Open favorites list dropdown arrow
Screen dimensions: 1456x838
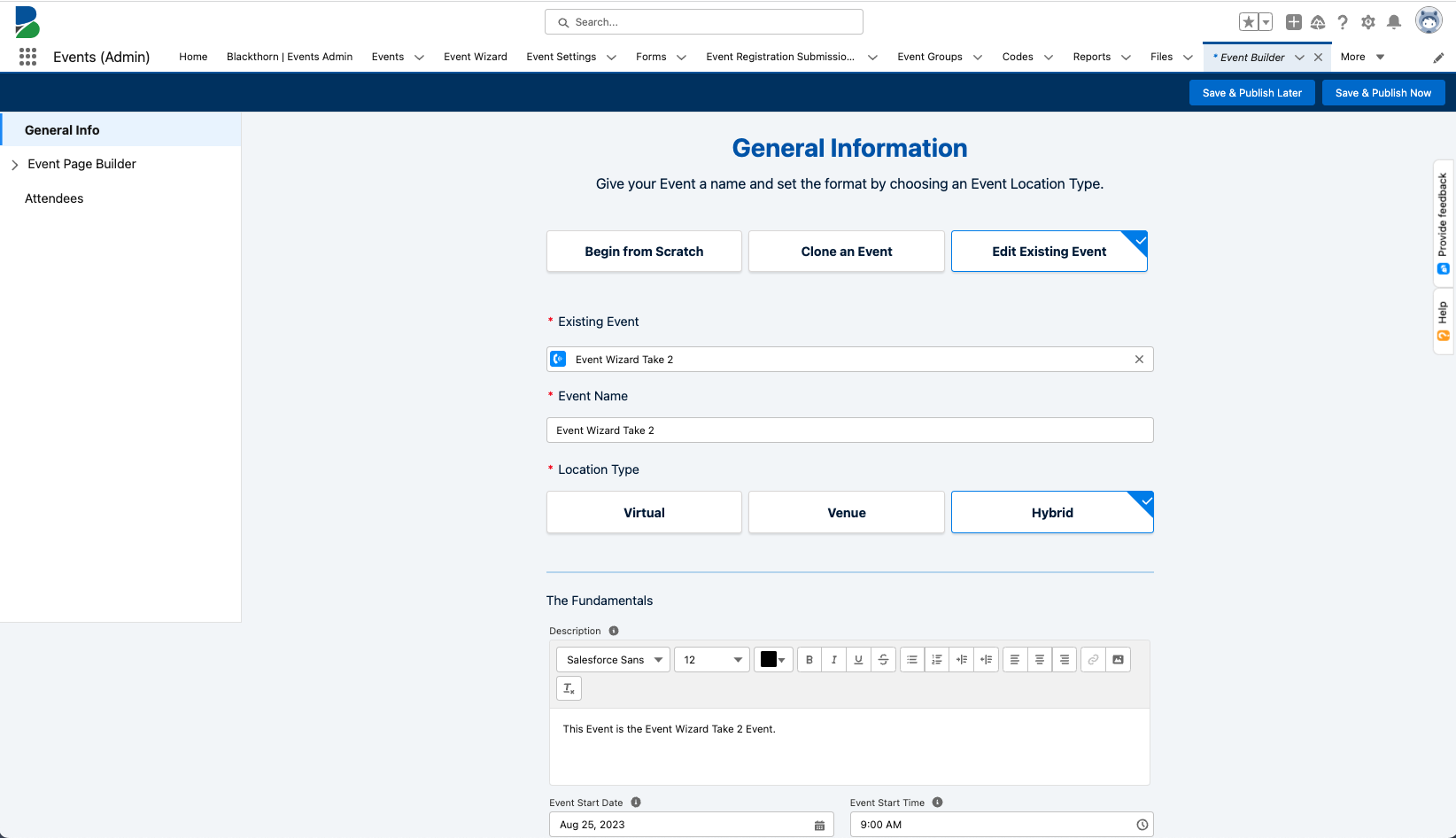click(1266, 22)
